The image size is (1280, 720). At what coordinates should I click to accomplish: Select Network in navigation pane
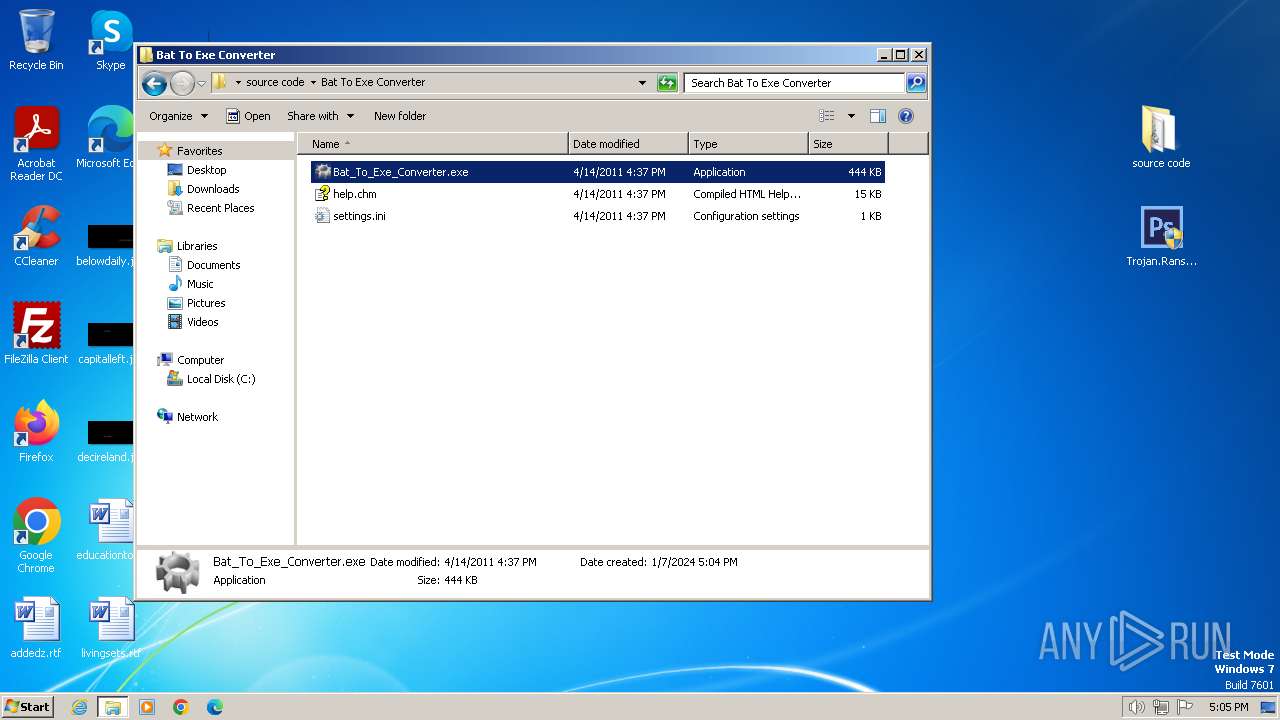coord(197,417)
